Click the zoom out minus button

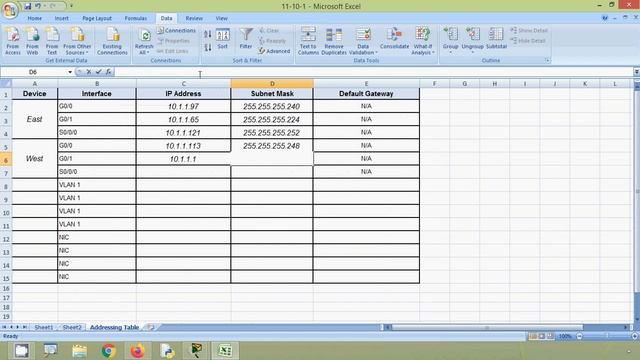point(579,336)
